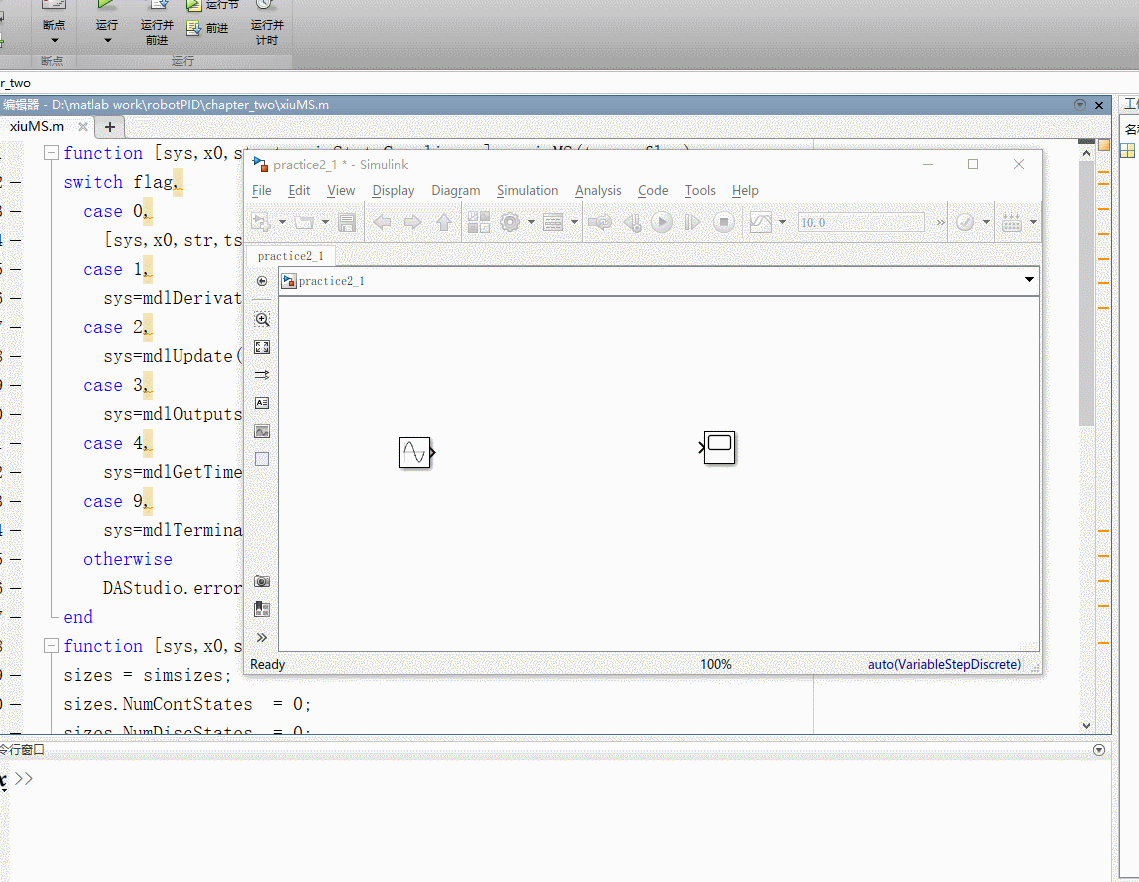Expand the palette double-chevron at bottom
This screenshot has height=882, width=1139.
point(262,638)
